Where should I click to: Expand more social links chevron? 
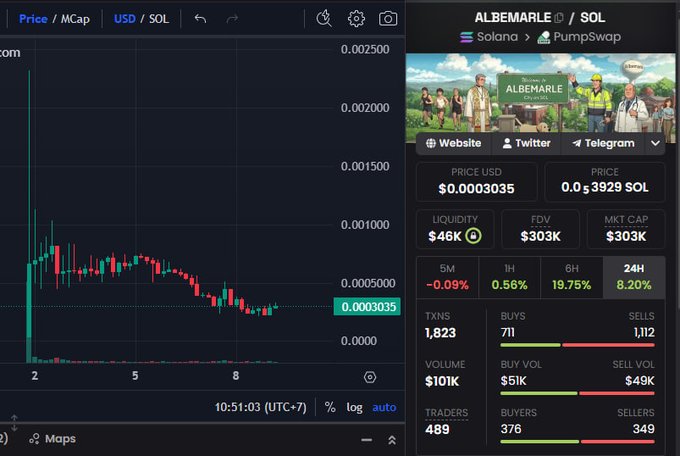(x=655, y=143)
